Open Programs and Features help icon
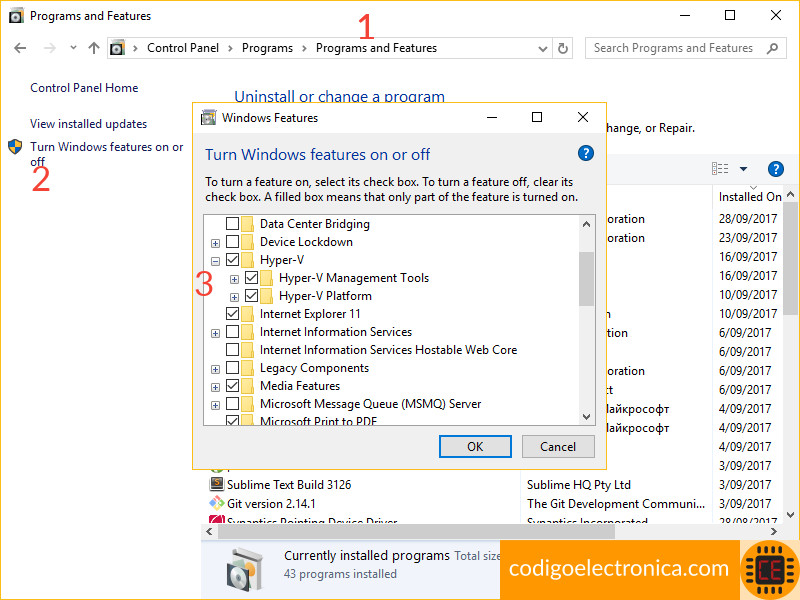800x600 pixels. click(x=776, y=169)
